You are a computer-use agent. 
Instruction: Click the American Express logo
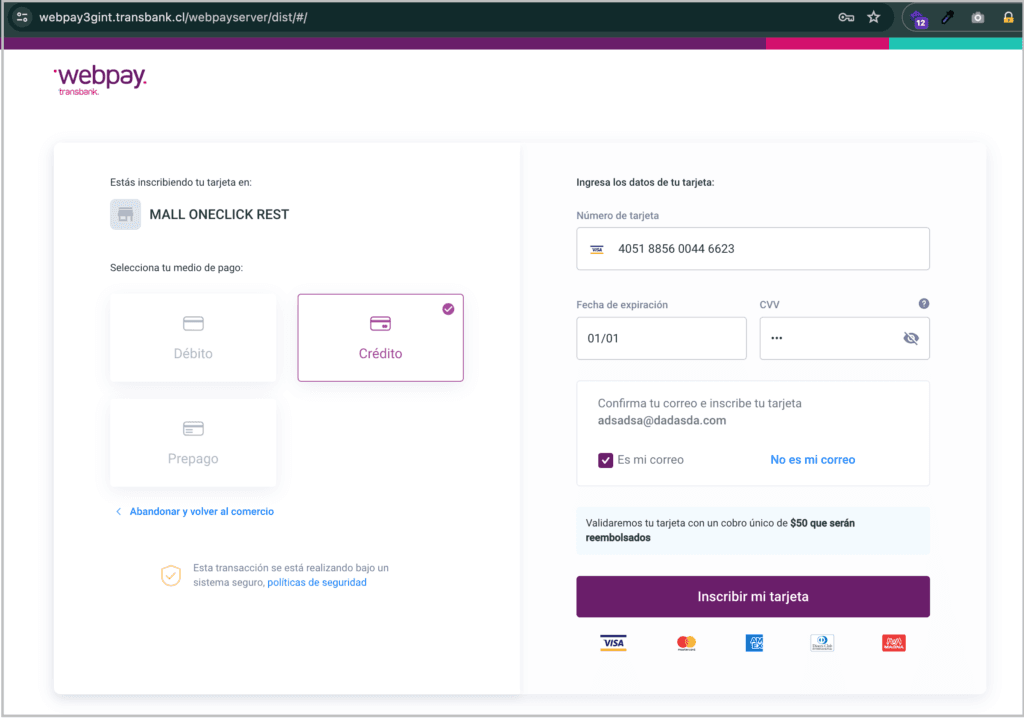pos(754,643)
